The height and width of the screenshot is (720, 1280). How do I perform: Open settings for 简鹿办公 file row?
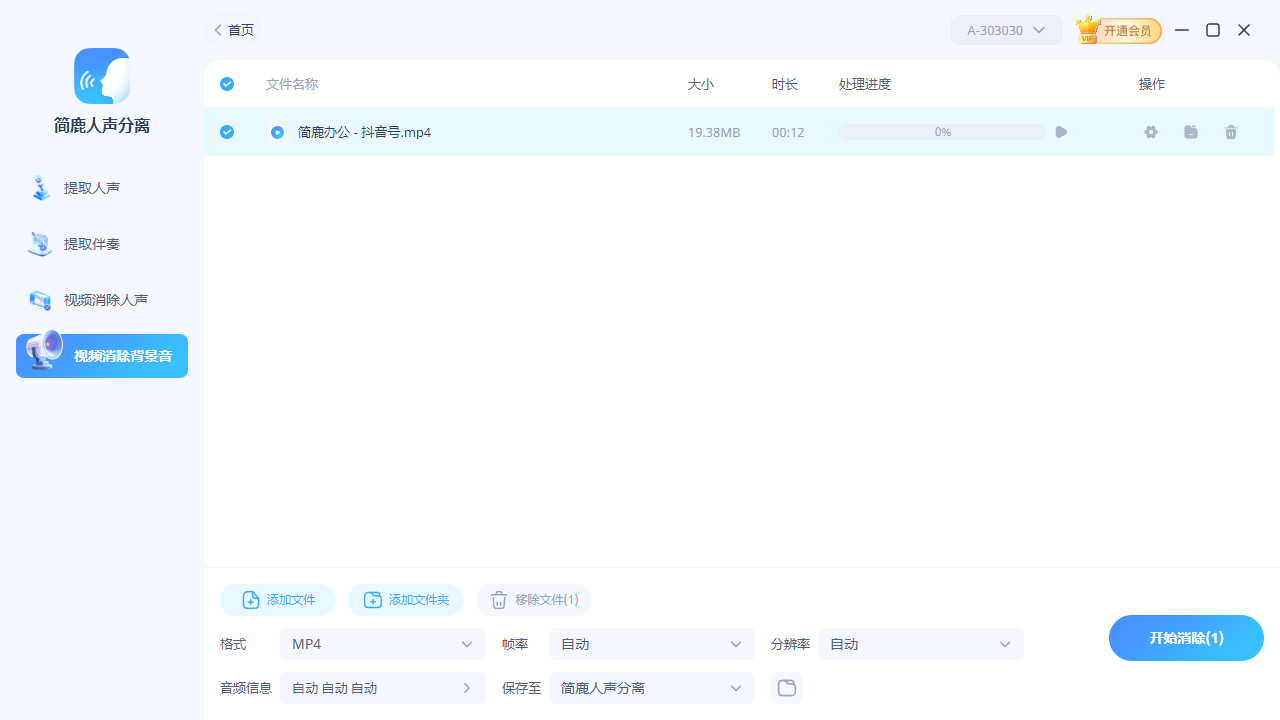pyautogui.click(x=1150, y=131)
